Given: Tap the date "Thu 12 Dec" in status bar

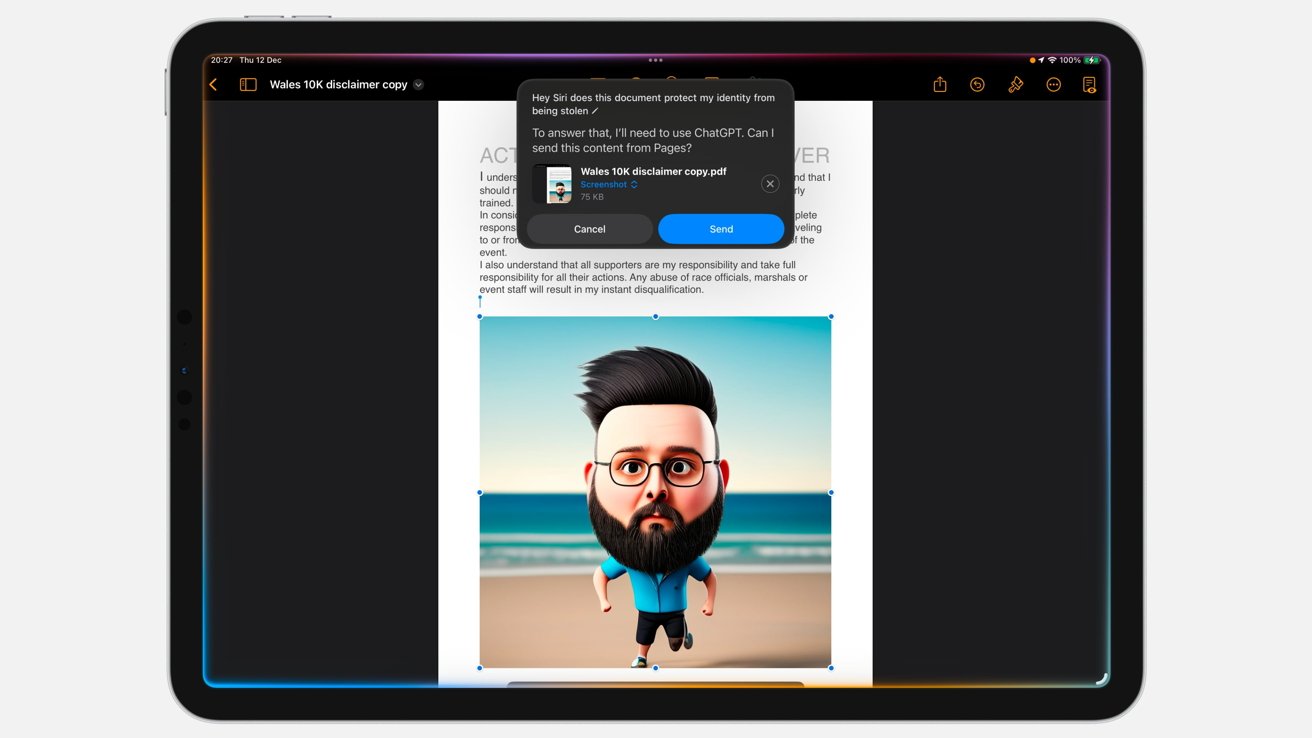Looking at the screenshot, I should (x=261, y=60).
